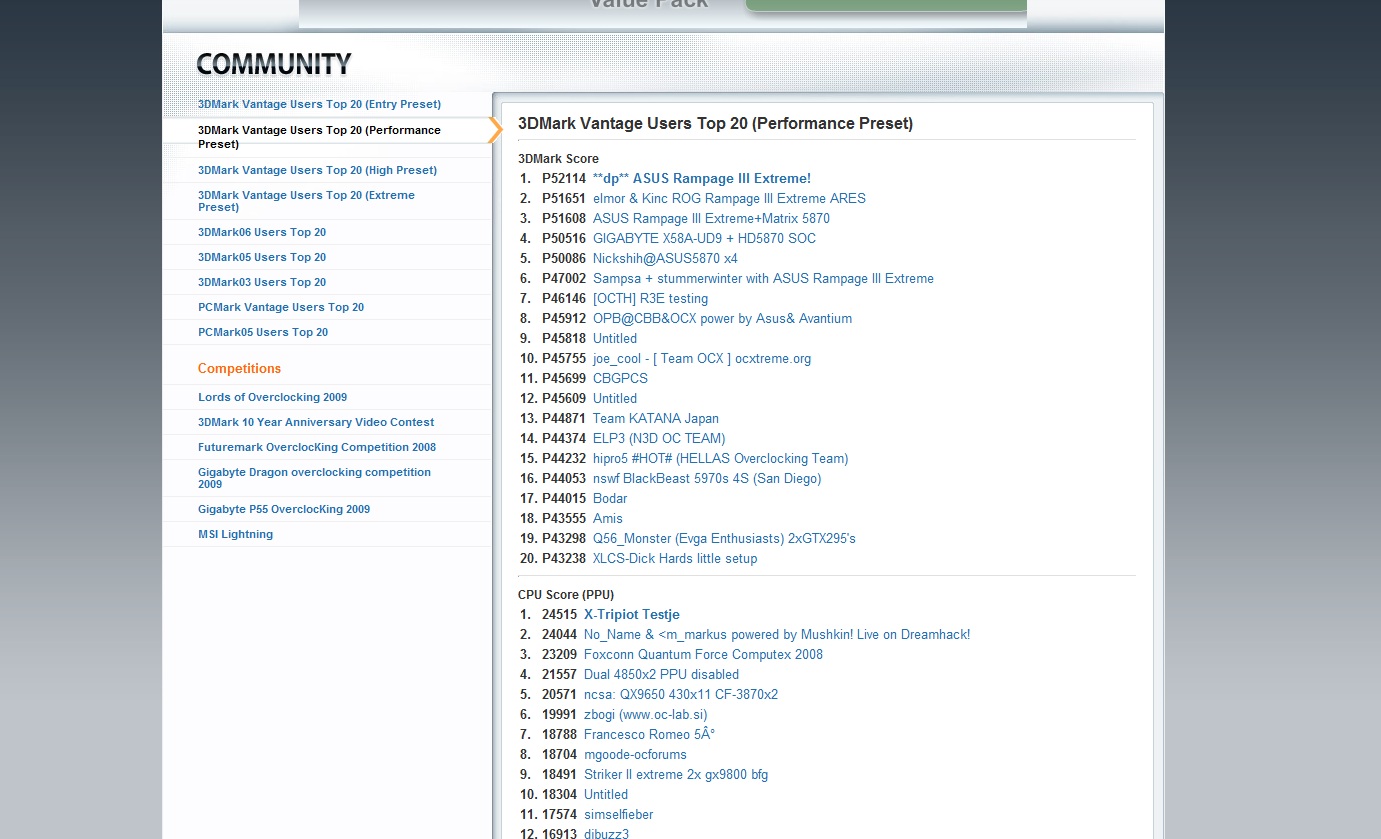Viewport: 1381px width, 839px height.
Task: Open OPB@CBB&OCX power by Asus& Avantium
Action: point(722,318)
